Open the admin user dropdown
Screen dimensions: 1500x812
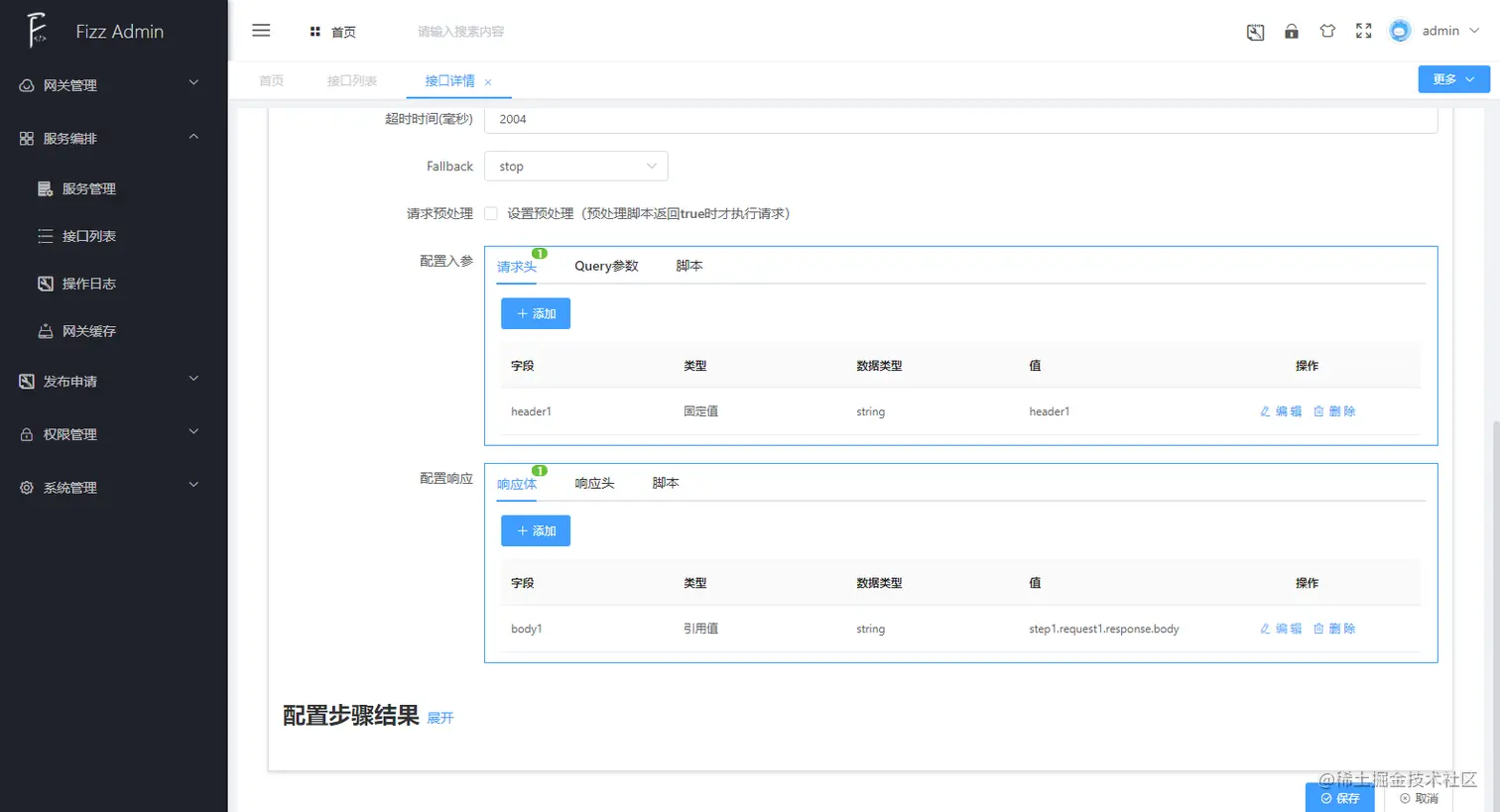click(x=1450, y=31)
